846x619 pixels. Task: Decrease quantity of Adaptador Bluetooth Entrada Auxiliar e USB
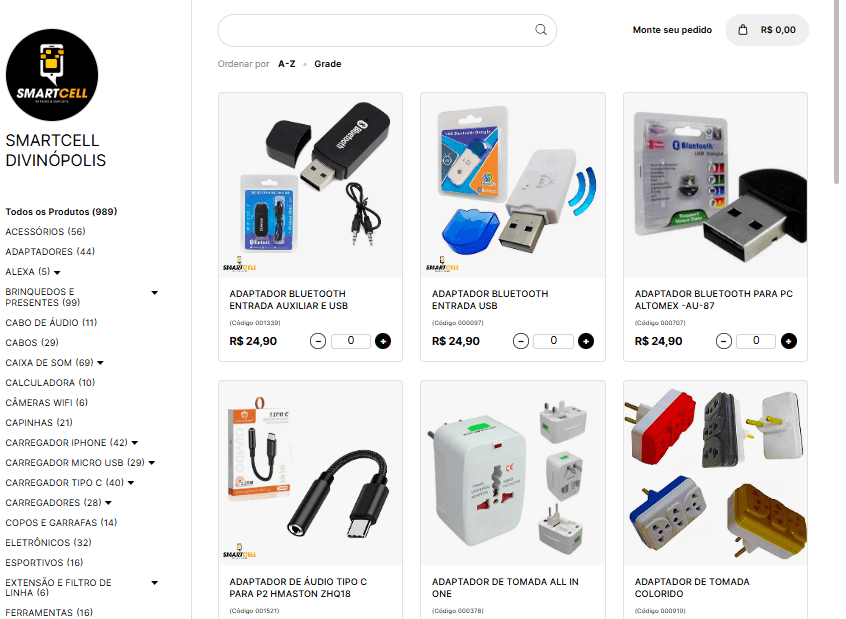[x=318, y=341]
